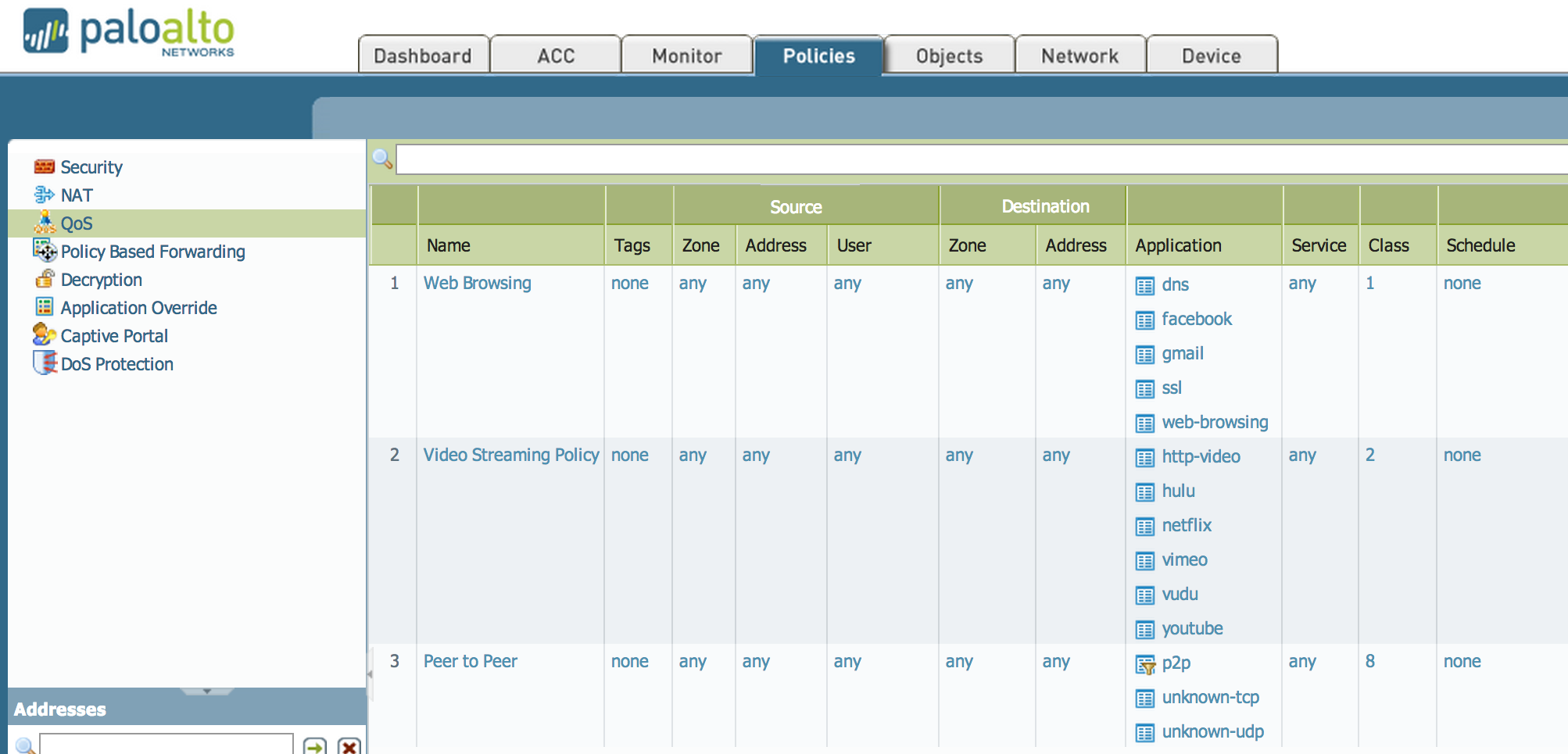
Task: Click the Application Override icon
Action: pos(45,307)
